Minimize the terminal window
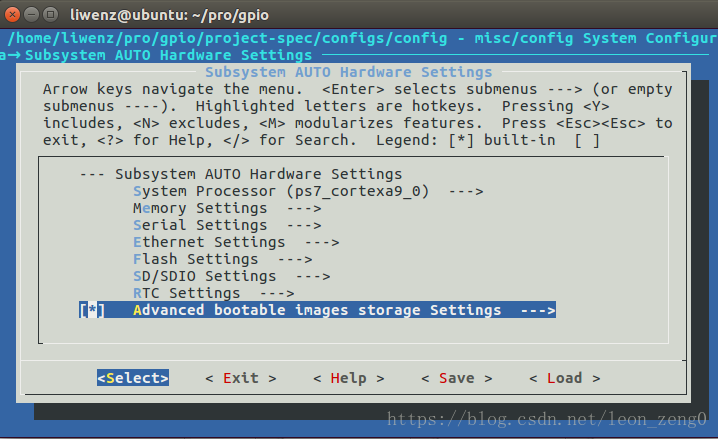This screenshot has height=439, width=718. [31, 15]
